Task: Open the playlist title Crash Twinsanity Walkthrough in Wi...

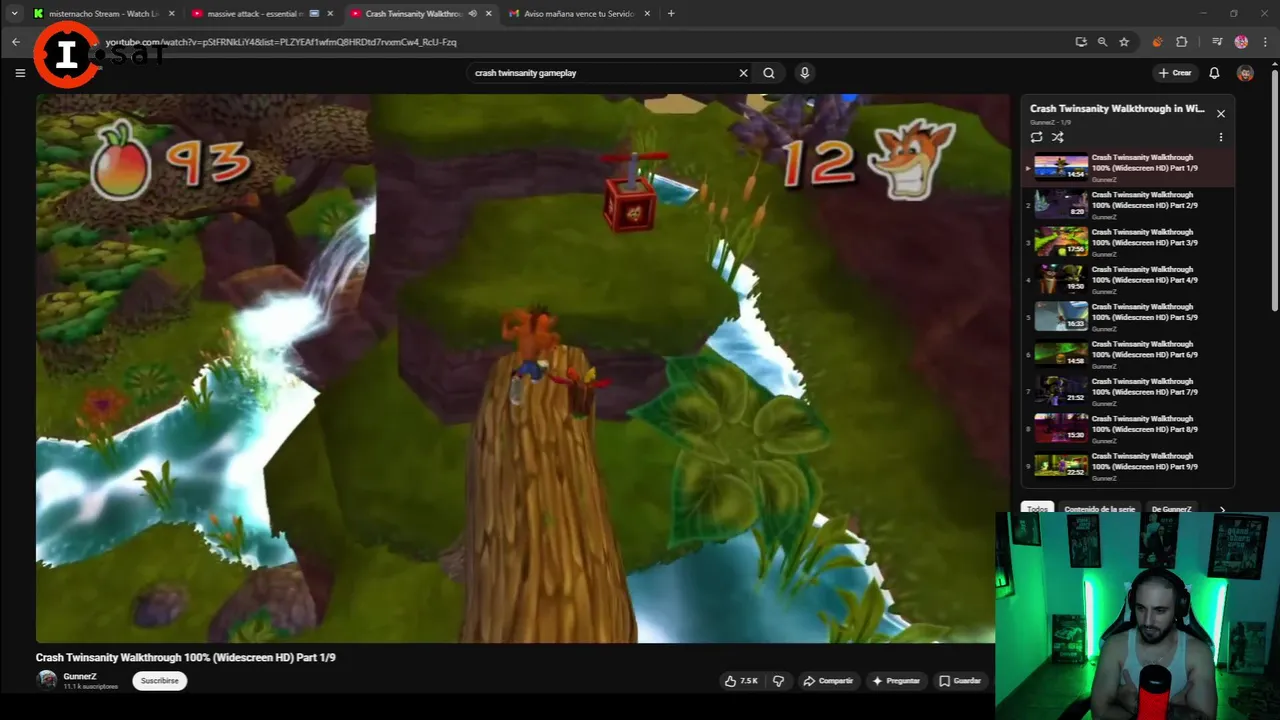Action: (1117, 109)
